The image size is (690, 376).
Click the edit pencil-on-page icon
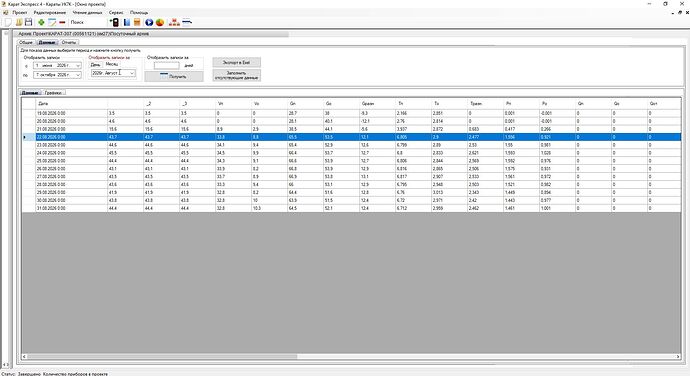point(52,22)
